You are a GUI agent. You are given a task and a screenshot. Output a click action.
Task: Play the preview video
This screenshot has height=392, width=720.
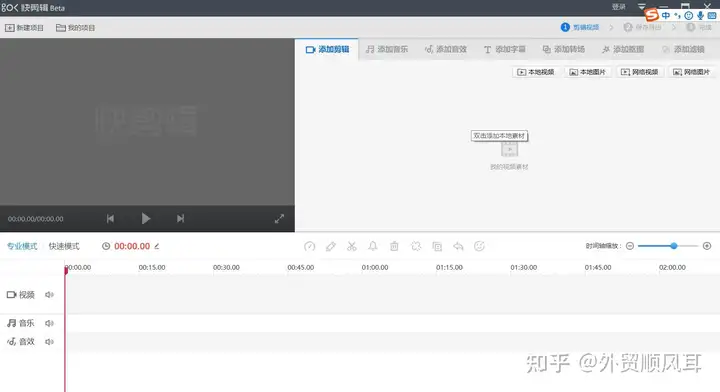[146, 219]
